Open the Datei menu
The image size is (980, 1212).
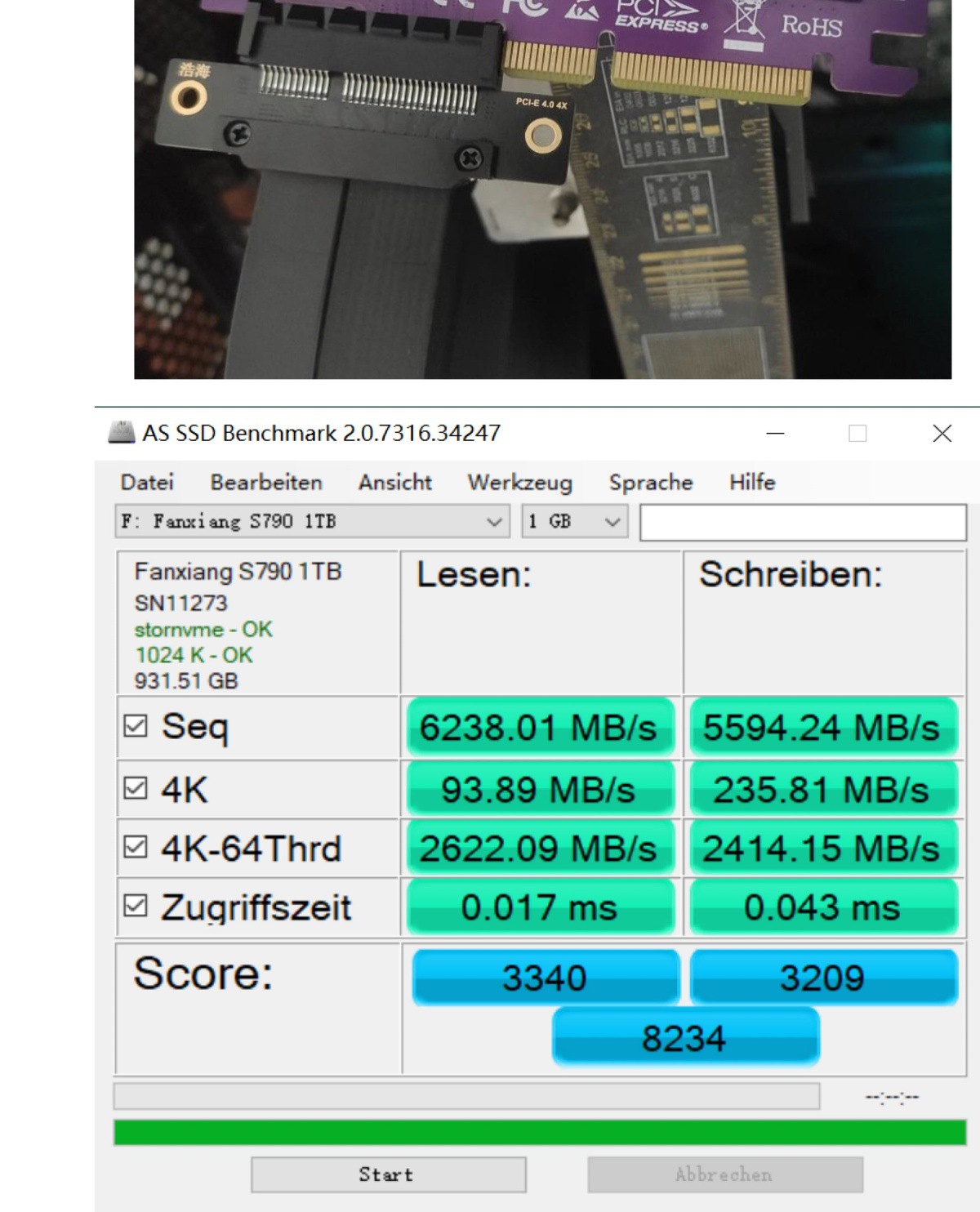pos(147,482)
